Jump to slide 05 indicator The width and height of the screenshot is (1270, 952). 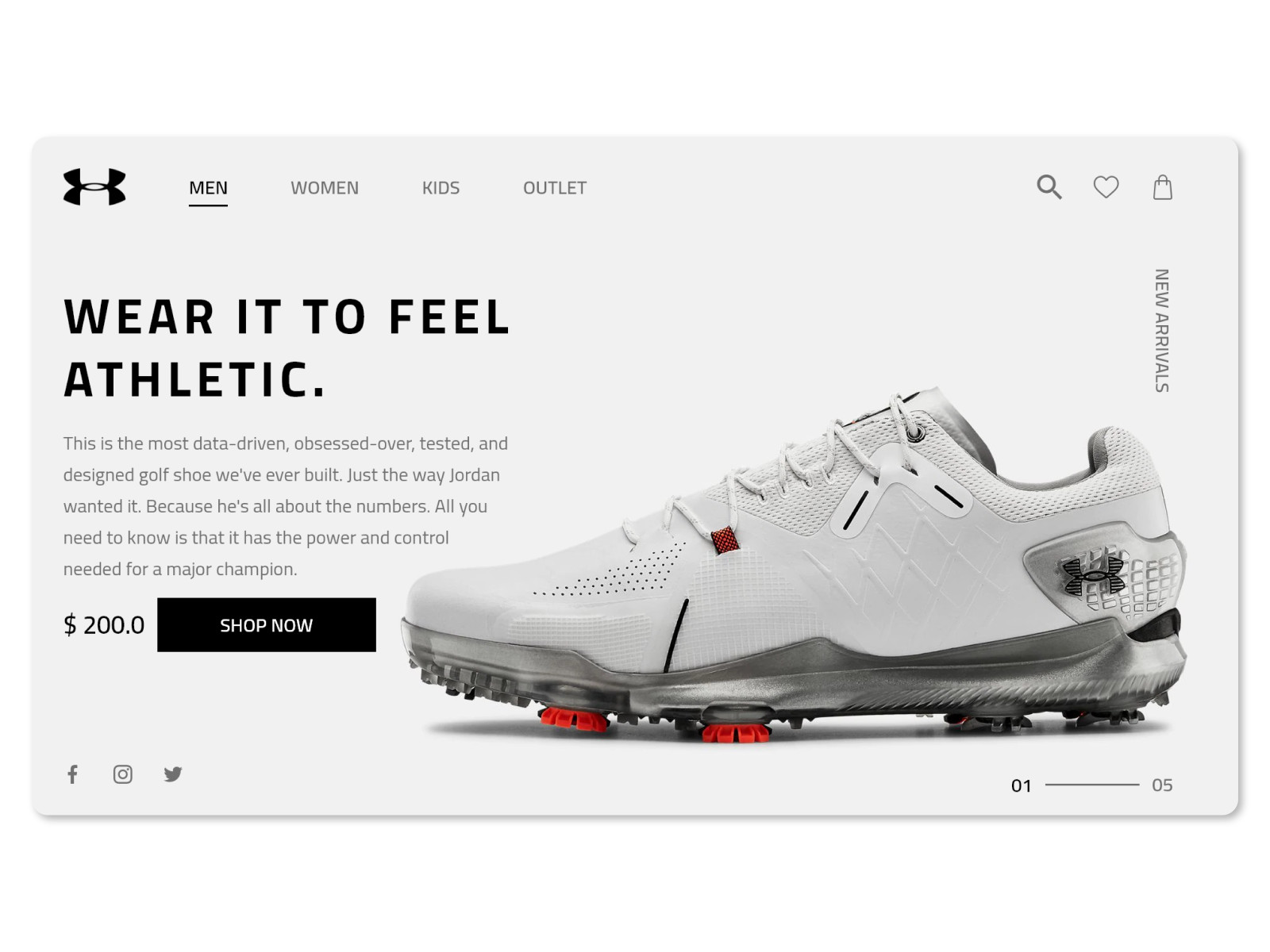[x=1162, y=785]
